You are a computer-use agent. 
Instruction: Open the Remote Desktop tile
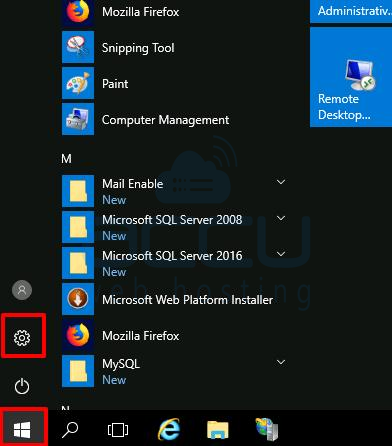pyautogui.click(x=351, y=77)
